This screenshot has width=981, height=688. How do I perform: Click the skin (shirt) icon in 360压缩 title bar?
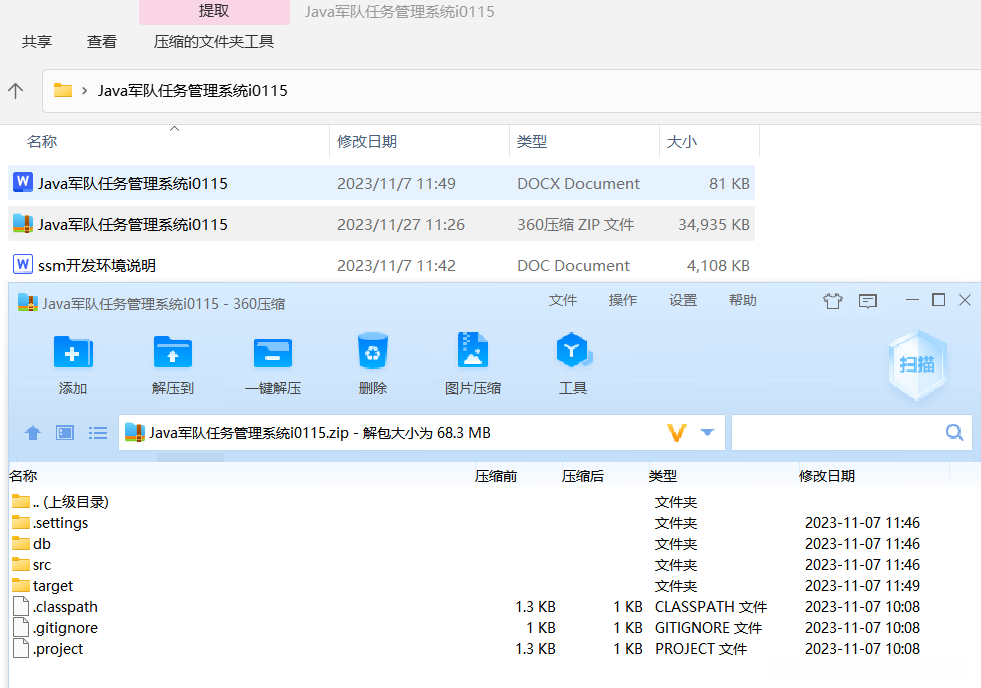tap(833, 301)
